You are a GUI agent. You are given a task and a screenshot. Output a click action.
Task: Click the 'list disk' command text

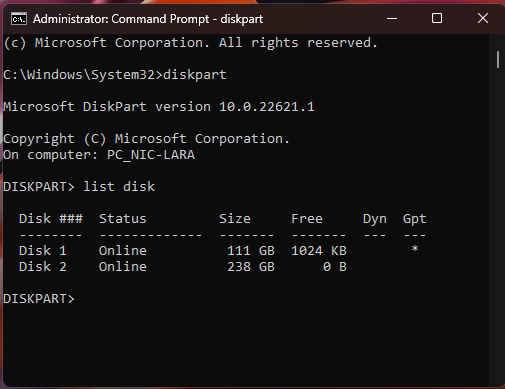[x=119, y=187]
